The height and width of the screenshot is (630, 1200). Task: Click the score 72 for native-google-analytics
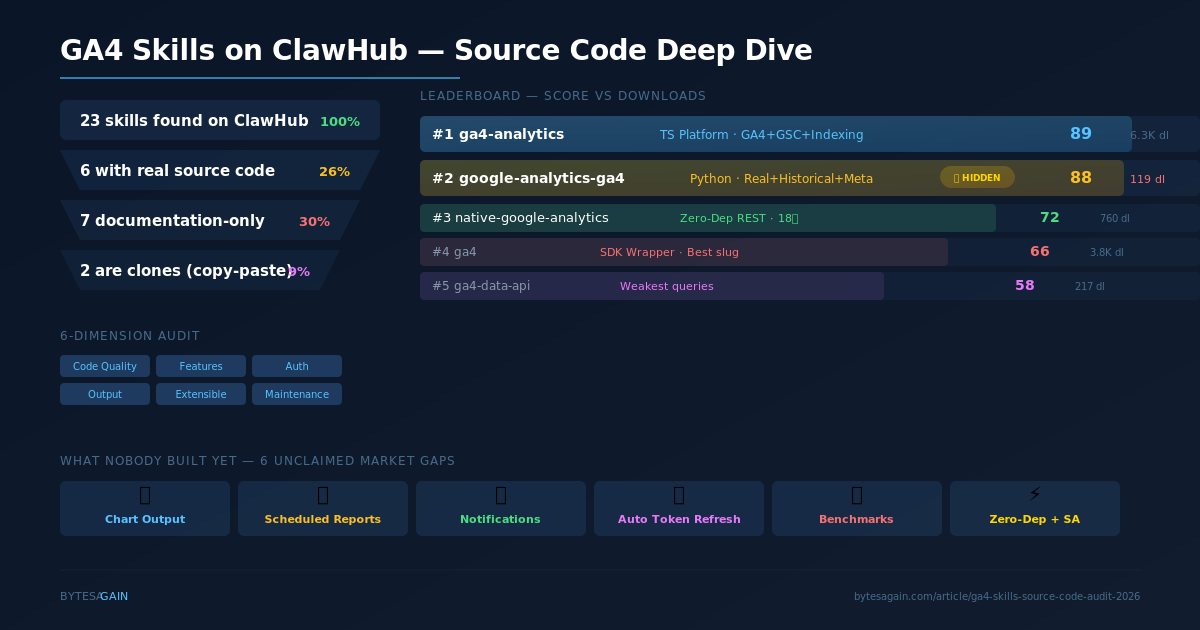tap(1050, 218)
